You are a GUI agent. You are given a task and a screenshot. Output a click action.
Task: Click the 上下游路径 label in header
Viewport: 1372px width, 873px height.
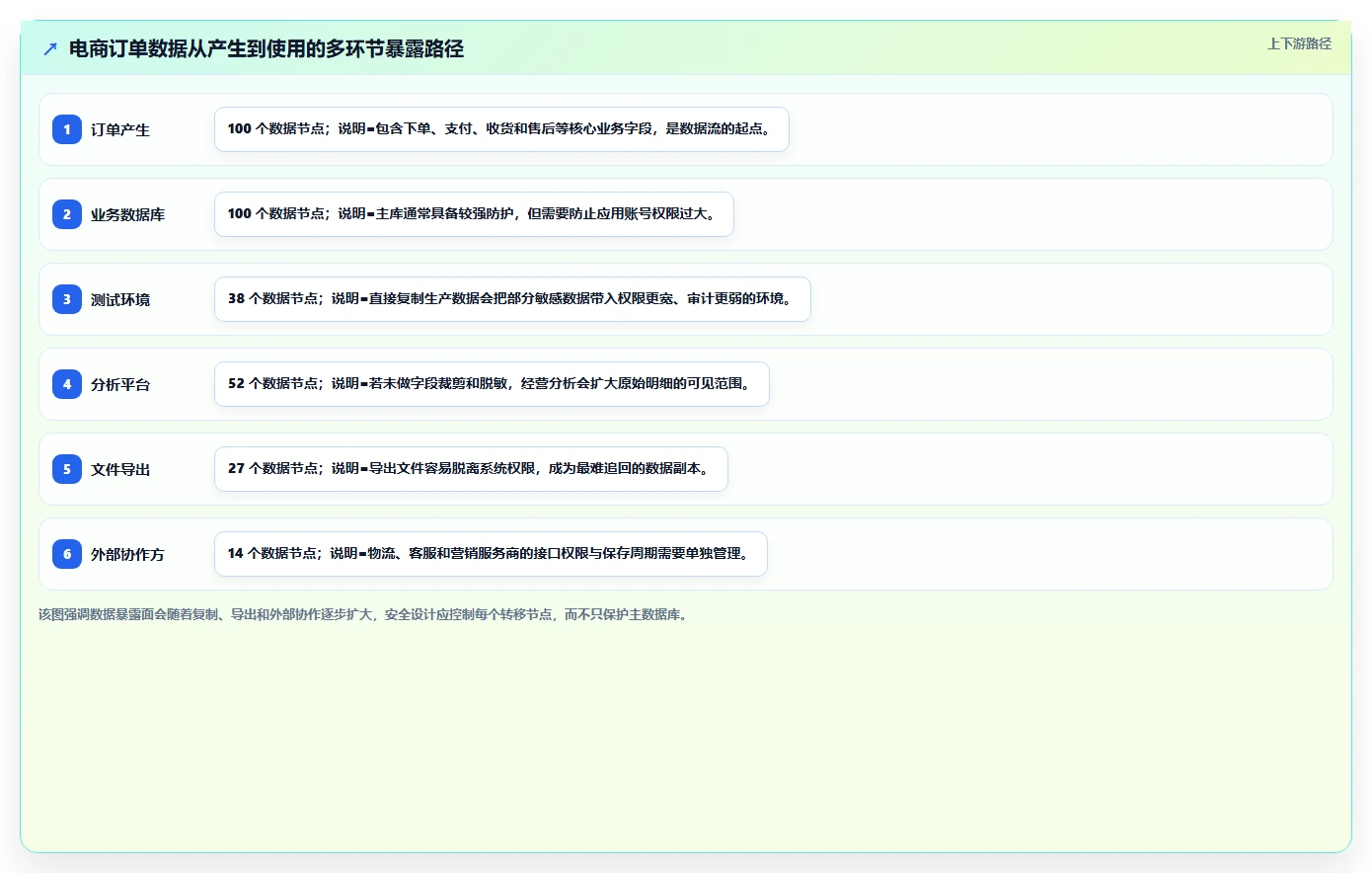coord(1299,43)
